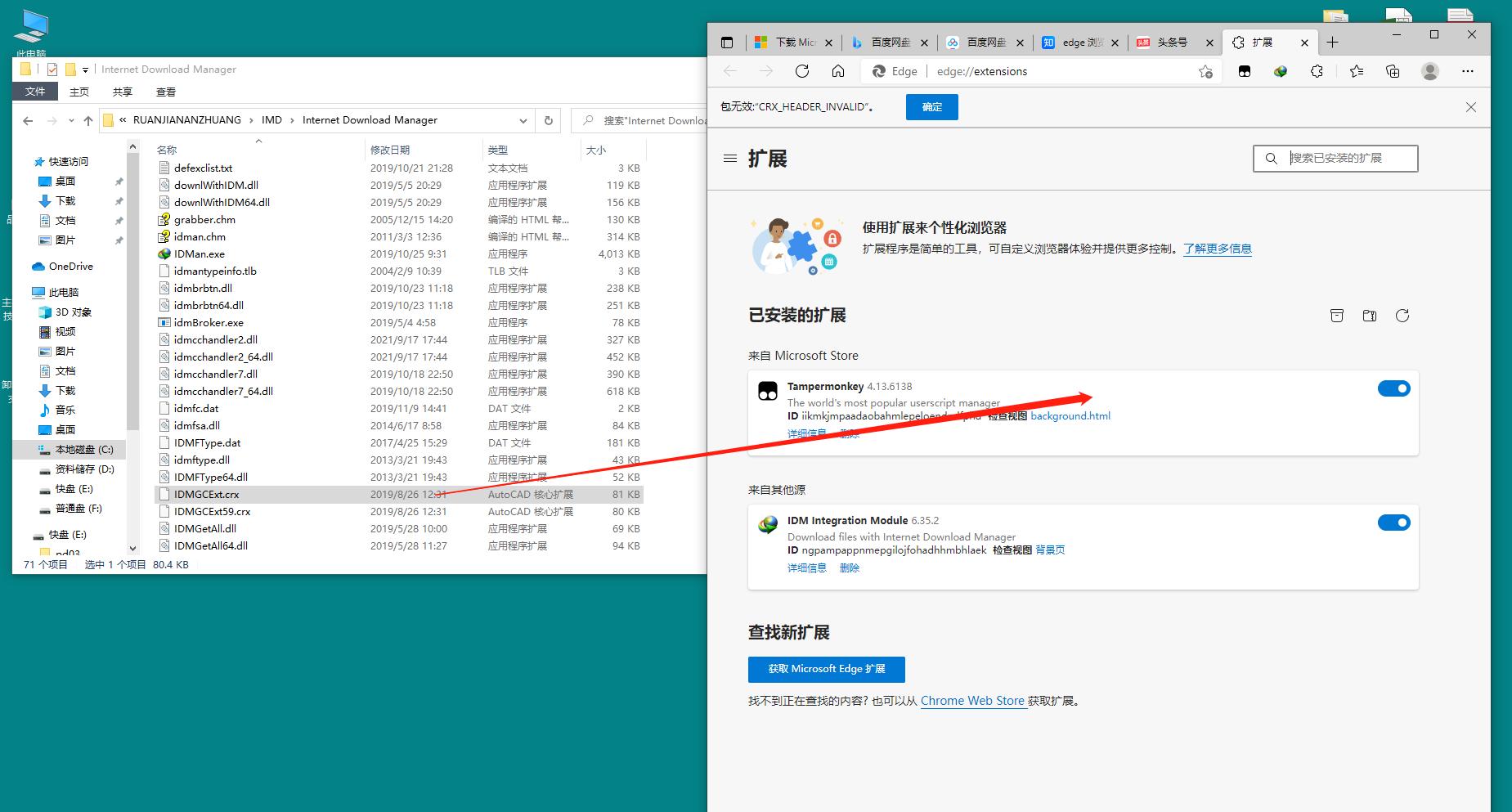Sort files by 大小 column header
Image resolution: width=1512 pixels, height=812 pixels.
point(613,150)
